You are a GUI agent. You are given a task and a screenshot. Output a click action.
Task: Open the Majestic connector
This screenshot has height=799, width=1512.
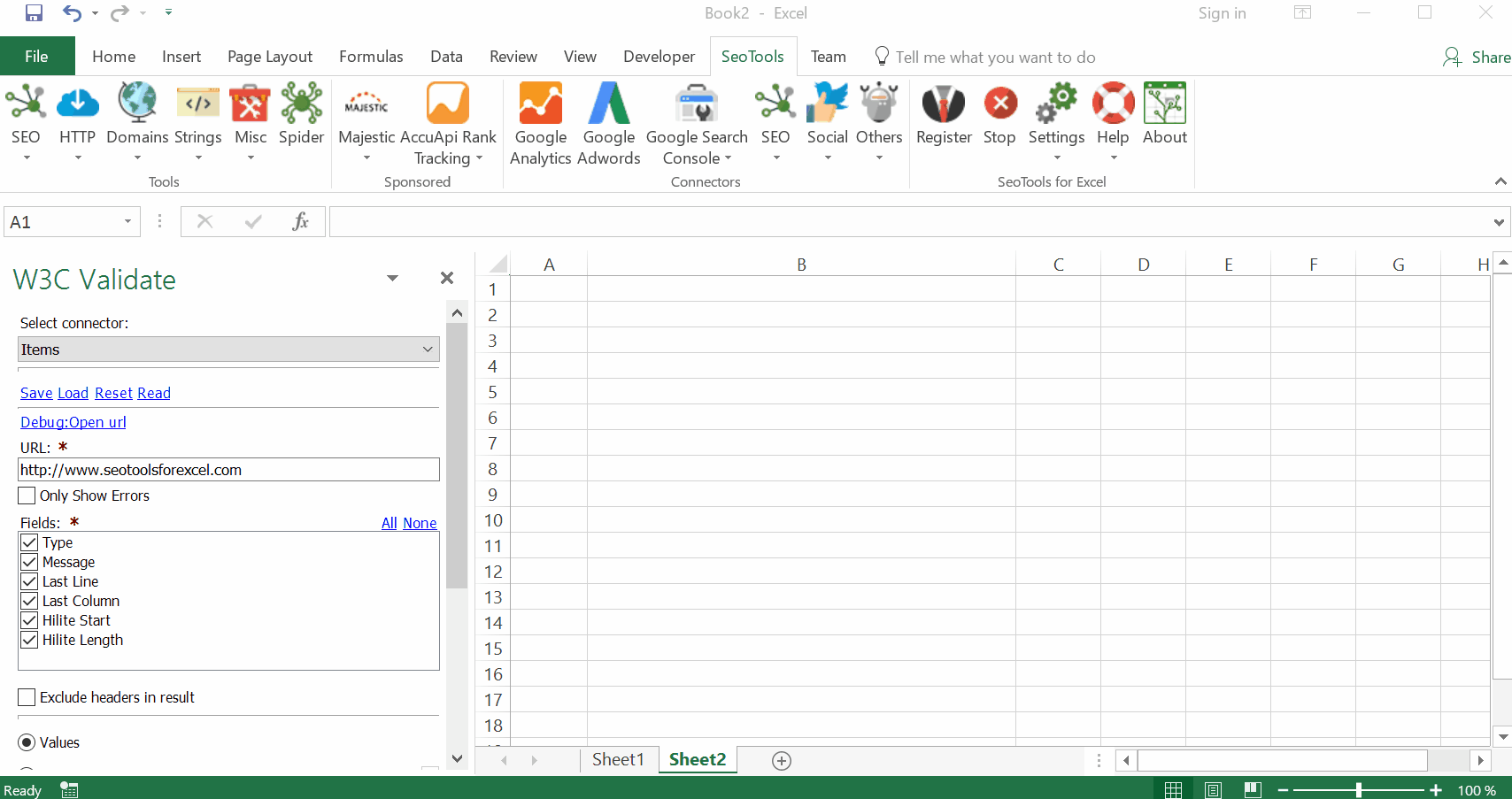366,104
